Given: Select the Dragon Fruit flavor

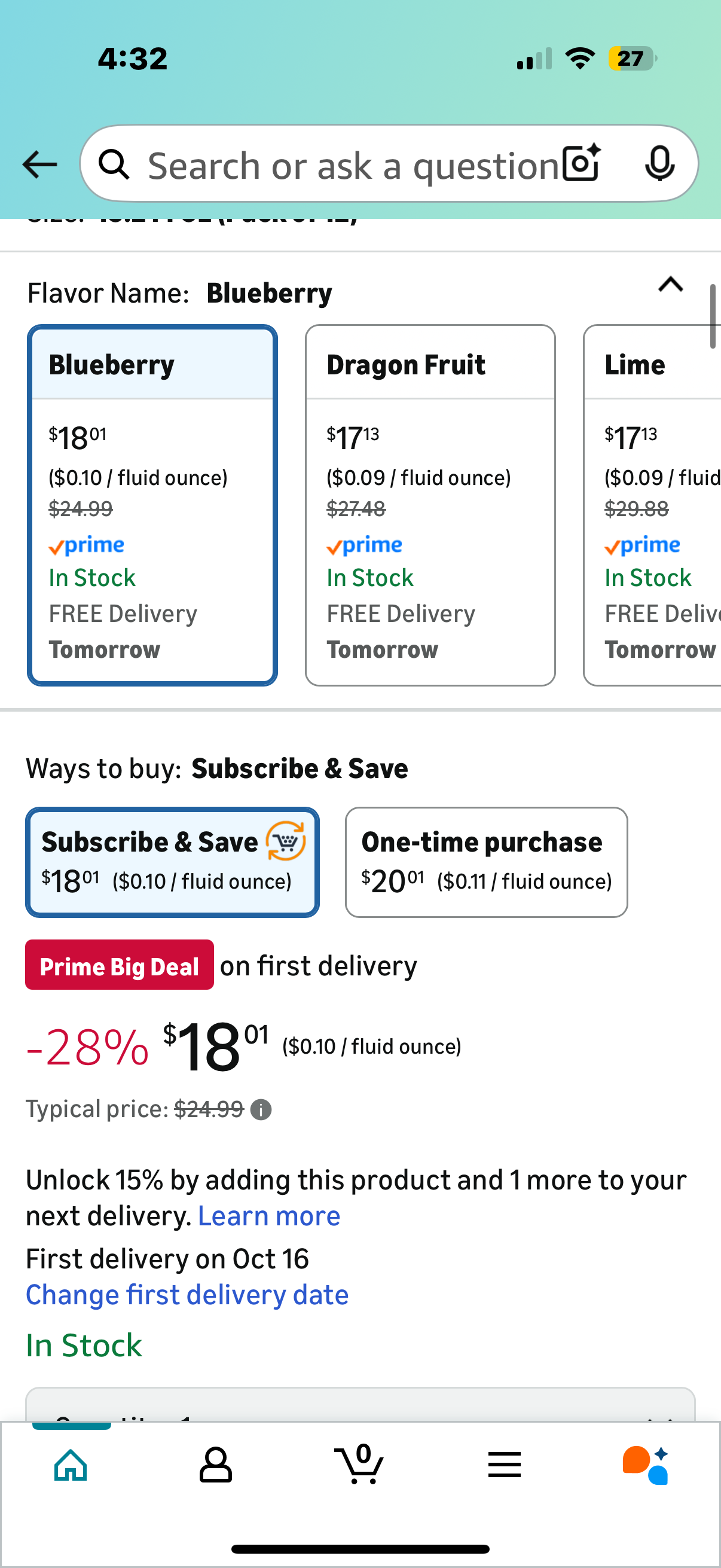Looking at the screenshot, I should pyautogui.click(x=430, y=505).
